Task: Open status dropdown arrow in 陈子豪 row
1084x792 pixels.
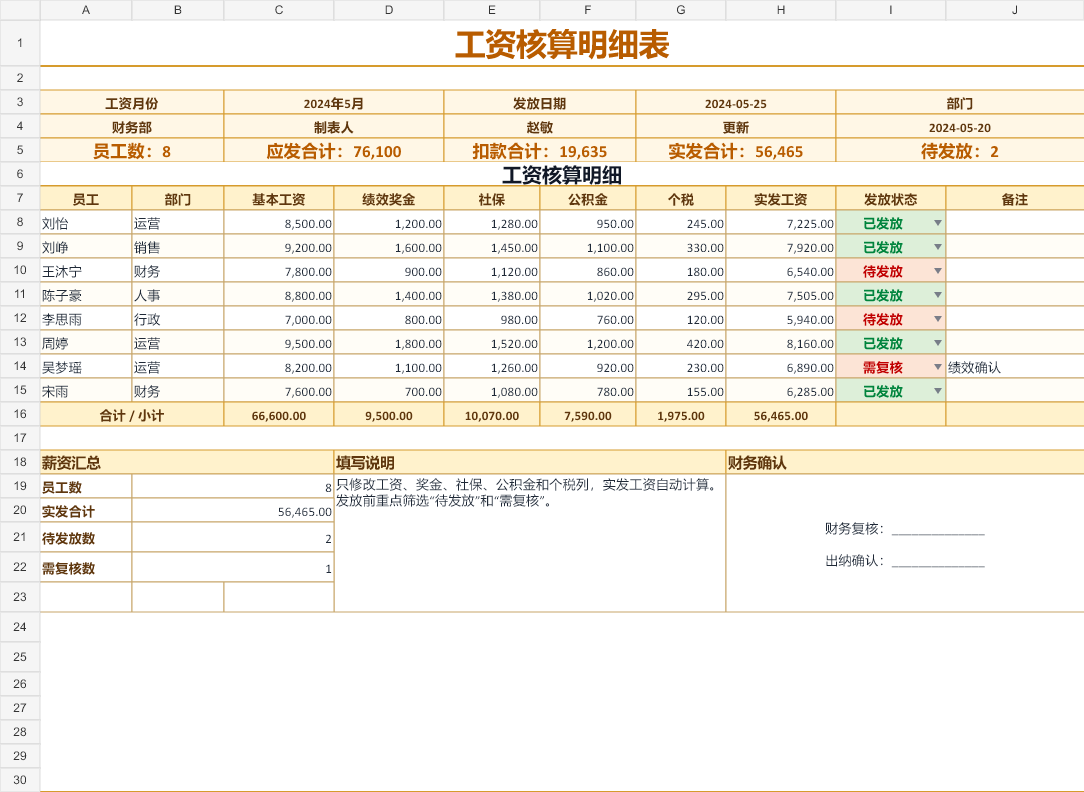Action: [937, 295]
